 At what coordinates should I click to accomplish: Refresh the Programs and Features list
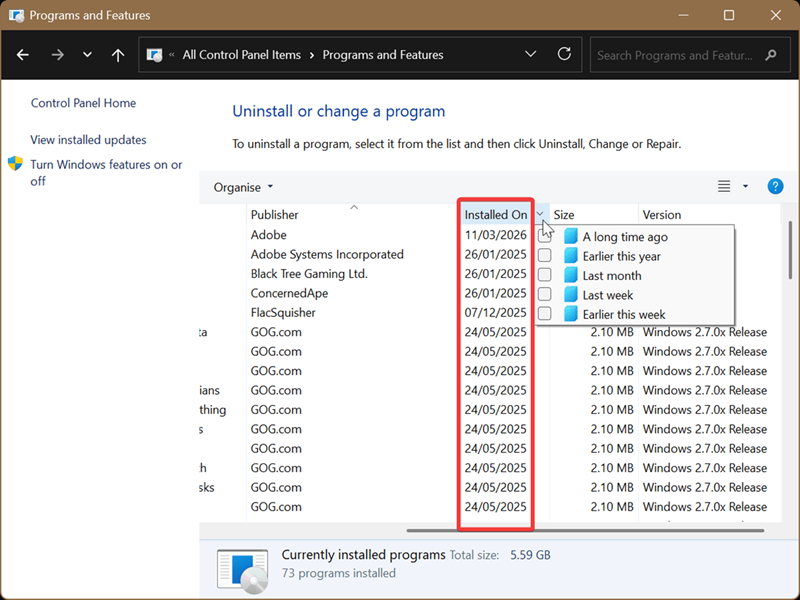tap(564, 54)
